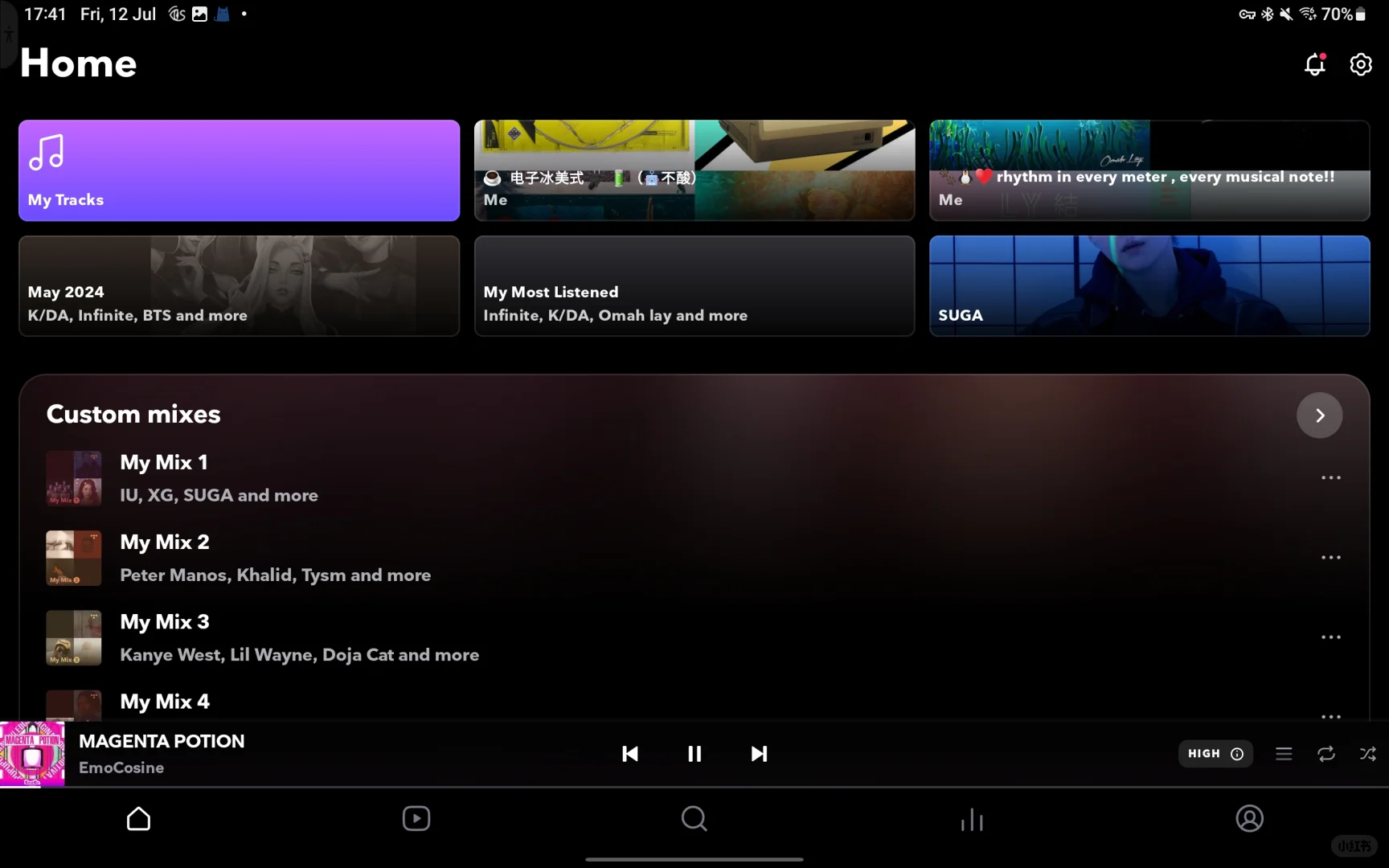Open the SUGA artist card
This screenshot has width=1389, height=868.
coord(1149,285)
